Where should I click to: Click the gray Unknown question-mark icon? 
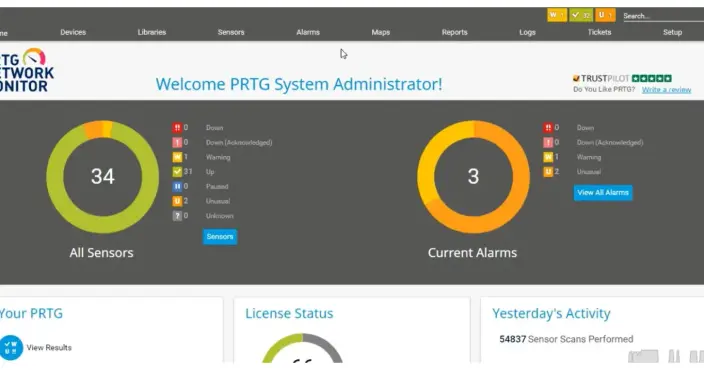[x=177, y=216]
